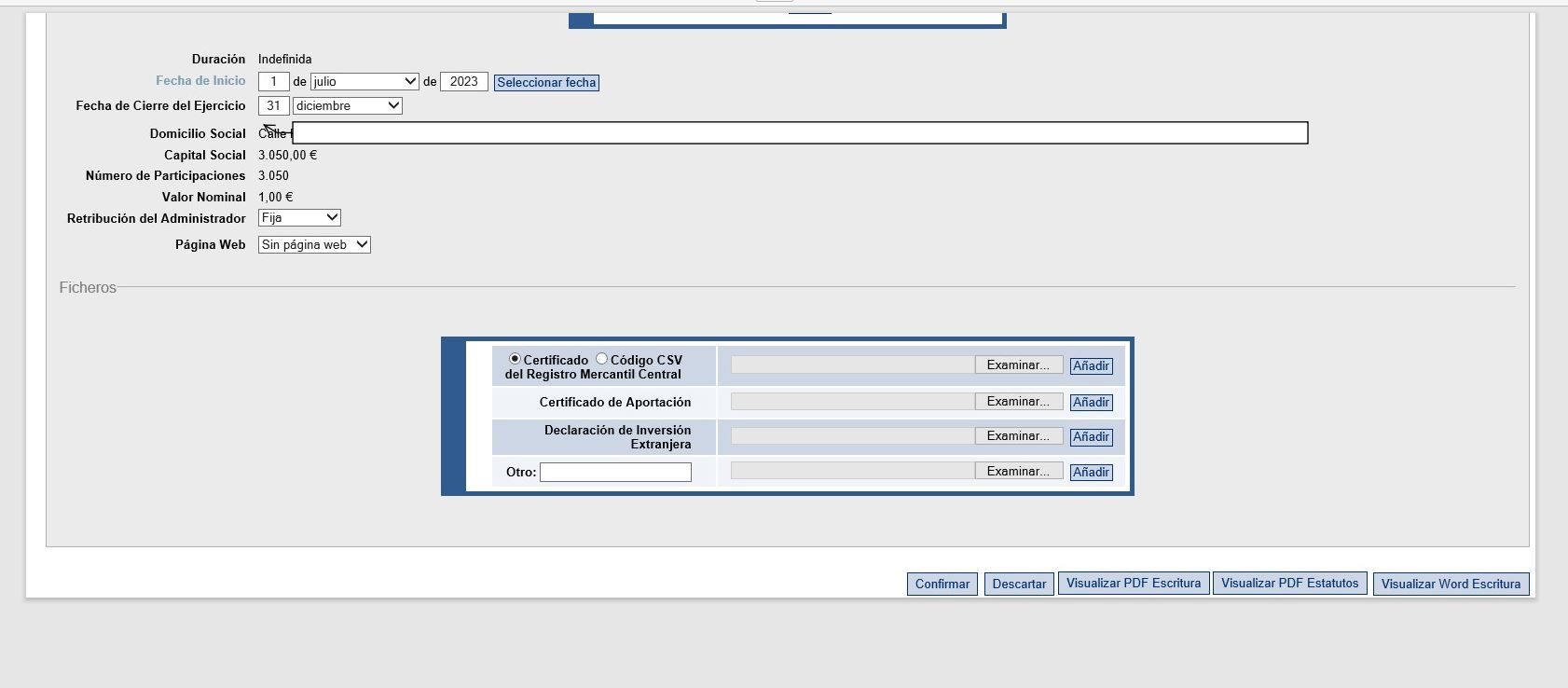Open Visualizar PDF Estatutos
Screen dimensions: 1568x688
(1289, 584)
